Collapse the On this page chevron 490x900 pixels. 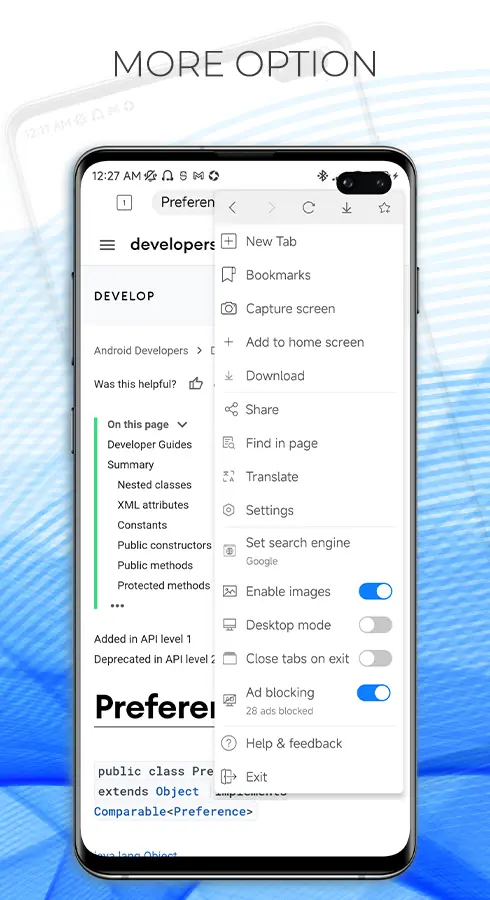pyautogui.click(x=182, y=425)
